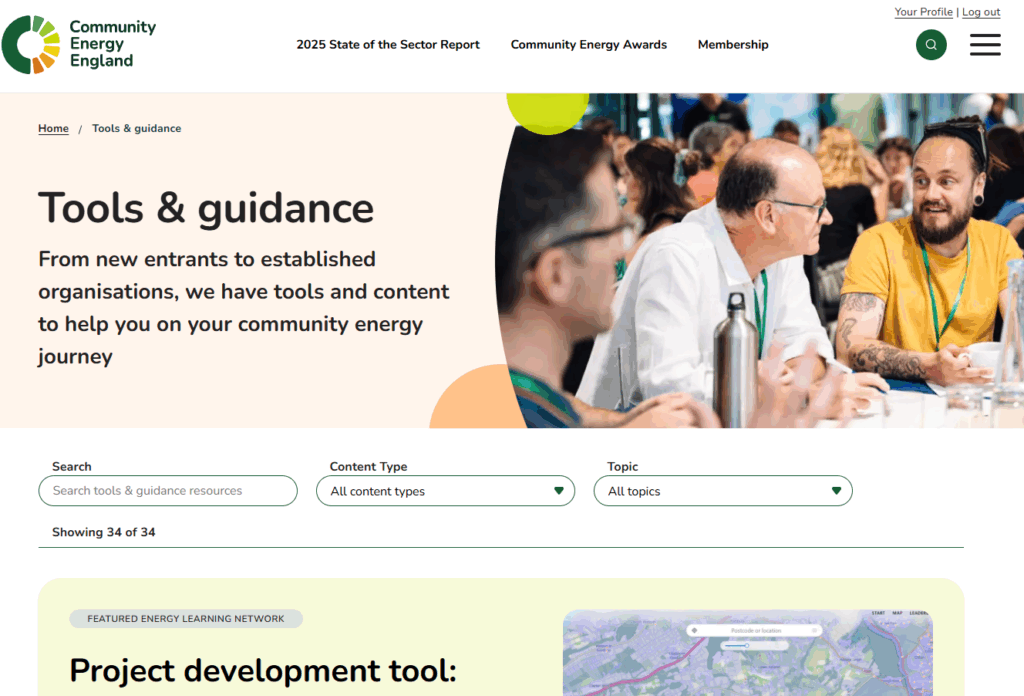
Task: Open Your Profile link
Action: tap(923, 12)
